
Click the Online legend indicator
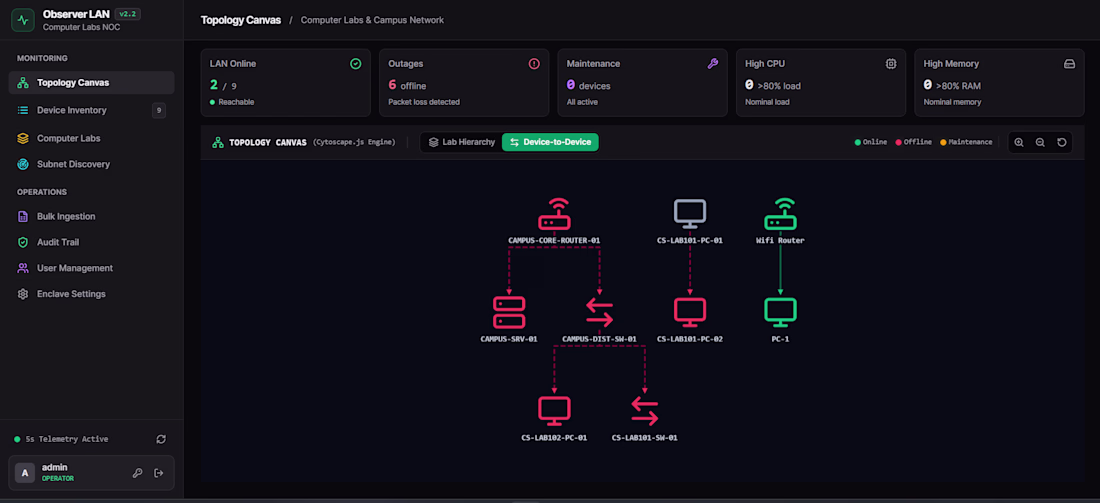coord(871,142)
